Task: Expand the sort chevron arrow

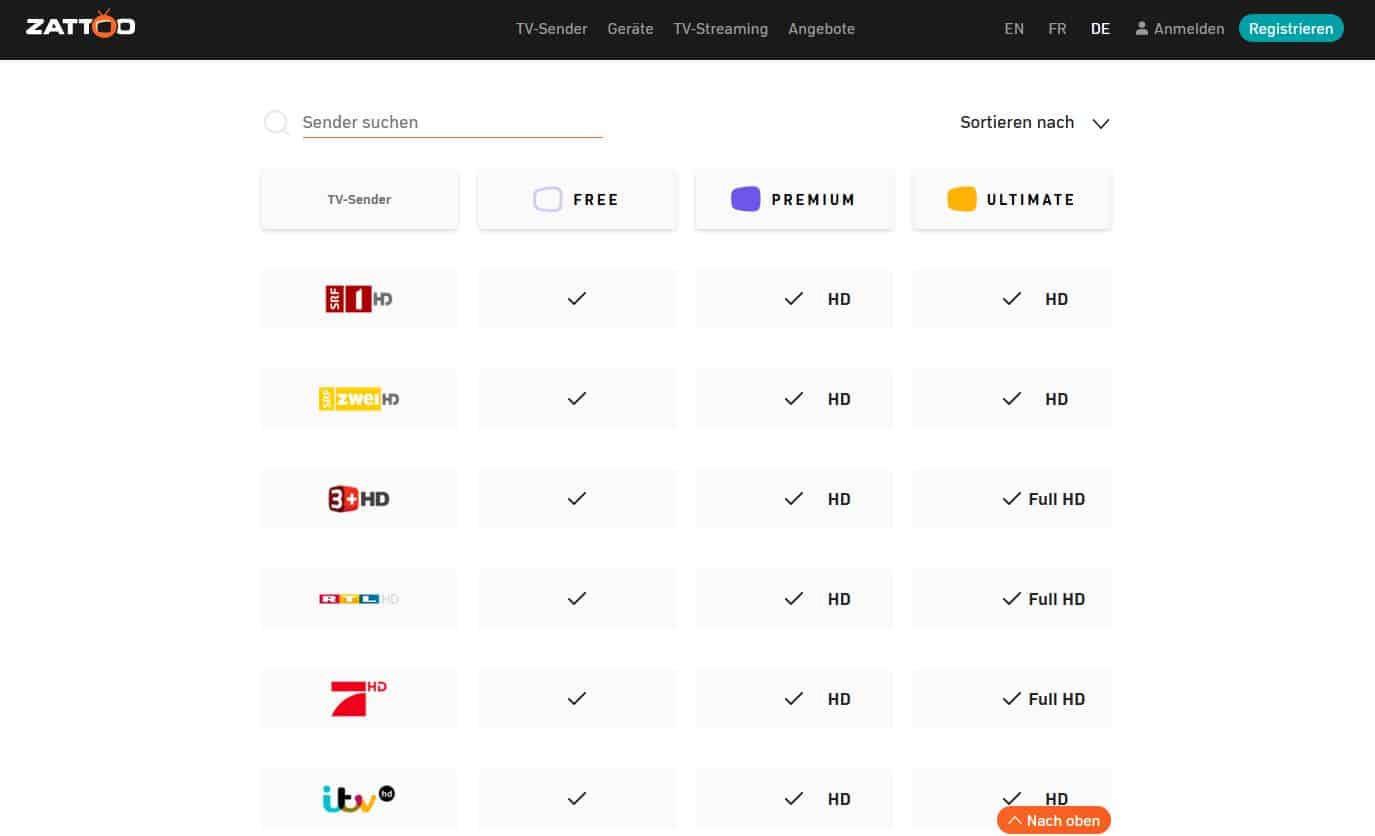Action: tap(1101, 123)
